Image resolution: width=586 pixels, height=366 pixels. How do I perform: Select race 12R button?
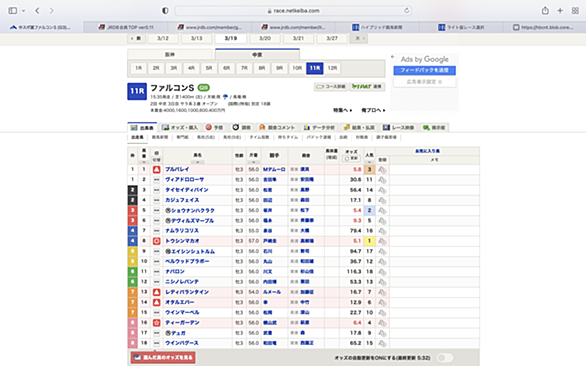coord(332,68)
